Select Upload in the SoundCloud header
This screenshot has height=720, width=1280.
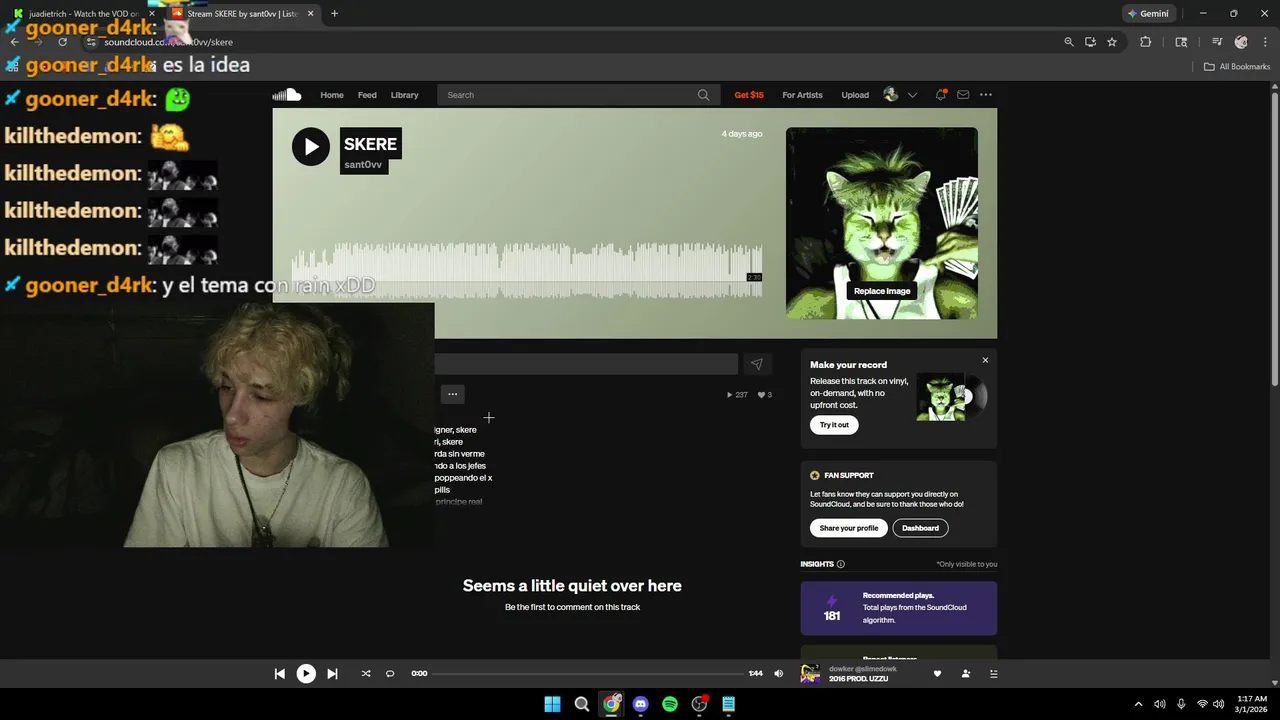tap(855, 95)
